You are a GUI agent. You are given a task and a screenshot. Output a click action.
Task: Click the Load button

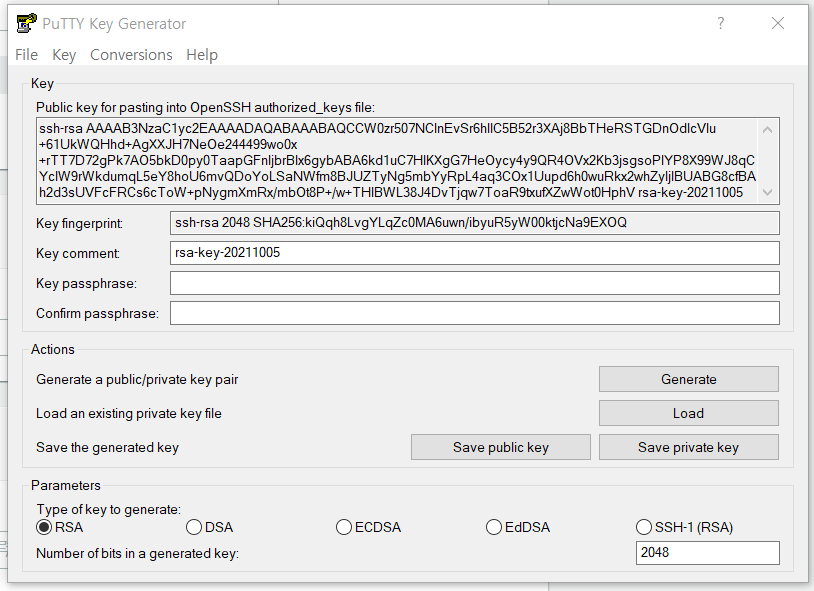pyautogui.click(x=688, y=413)
